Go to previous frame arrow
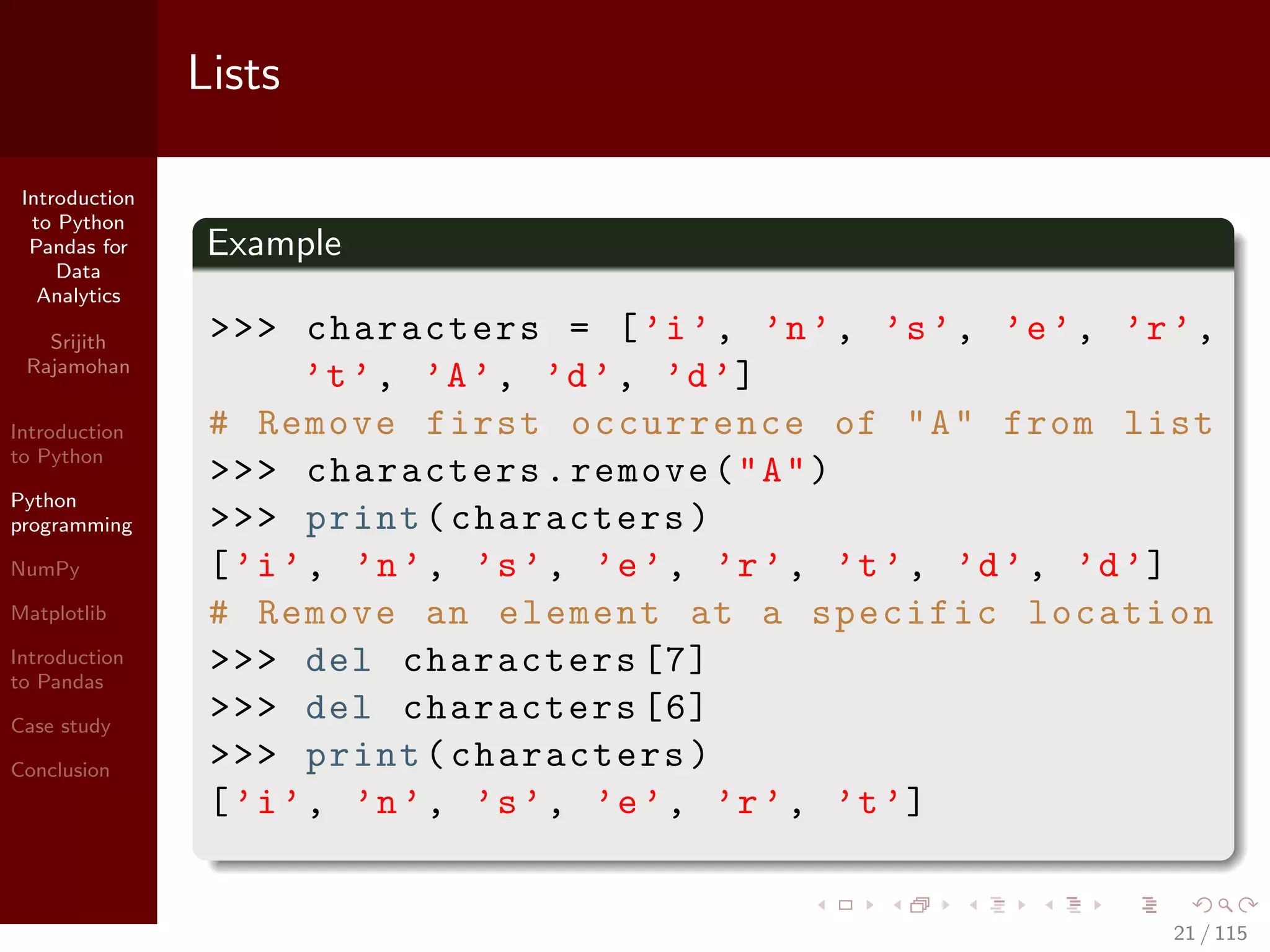The width and height of the screenshot is (1270, 952). coord(897,905)
